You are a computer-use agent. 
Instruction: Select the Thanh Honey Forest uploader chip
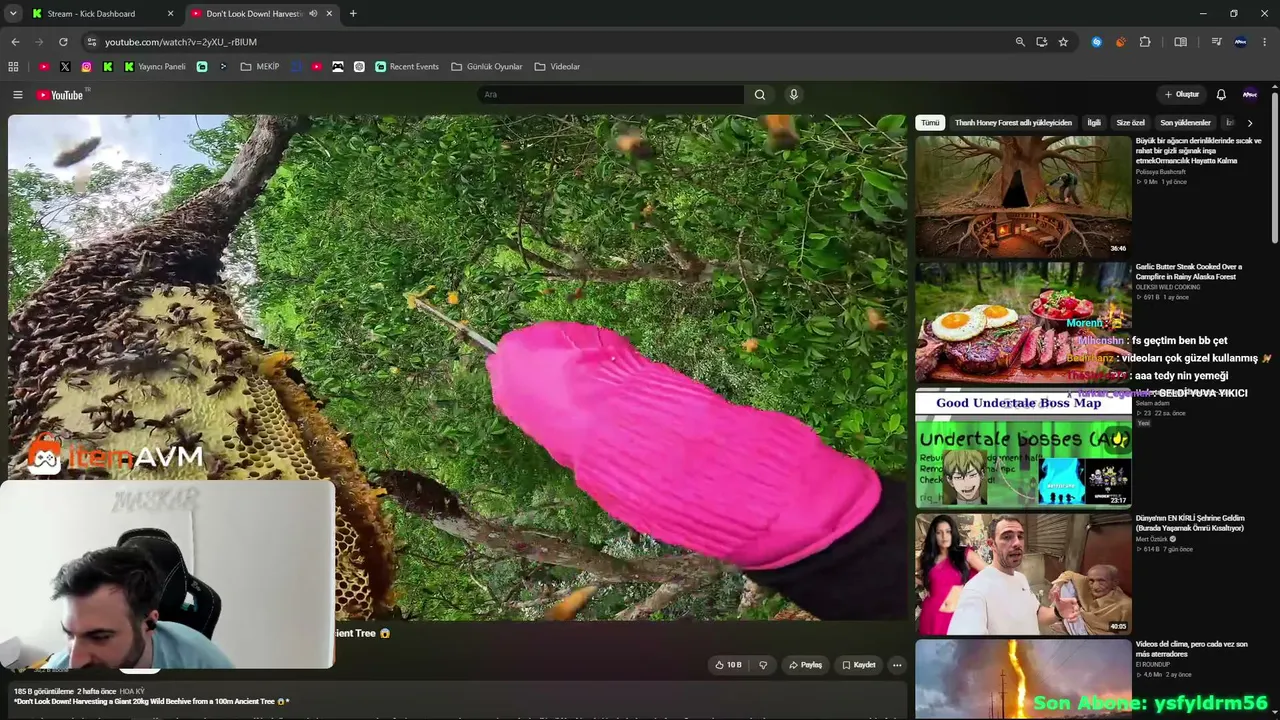point(1013,123)
